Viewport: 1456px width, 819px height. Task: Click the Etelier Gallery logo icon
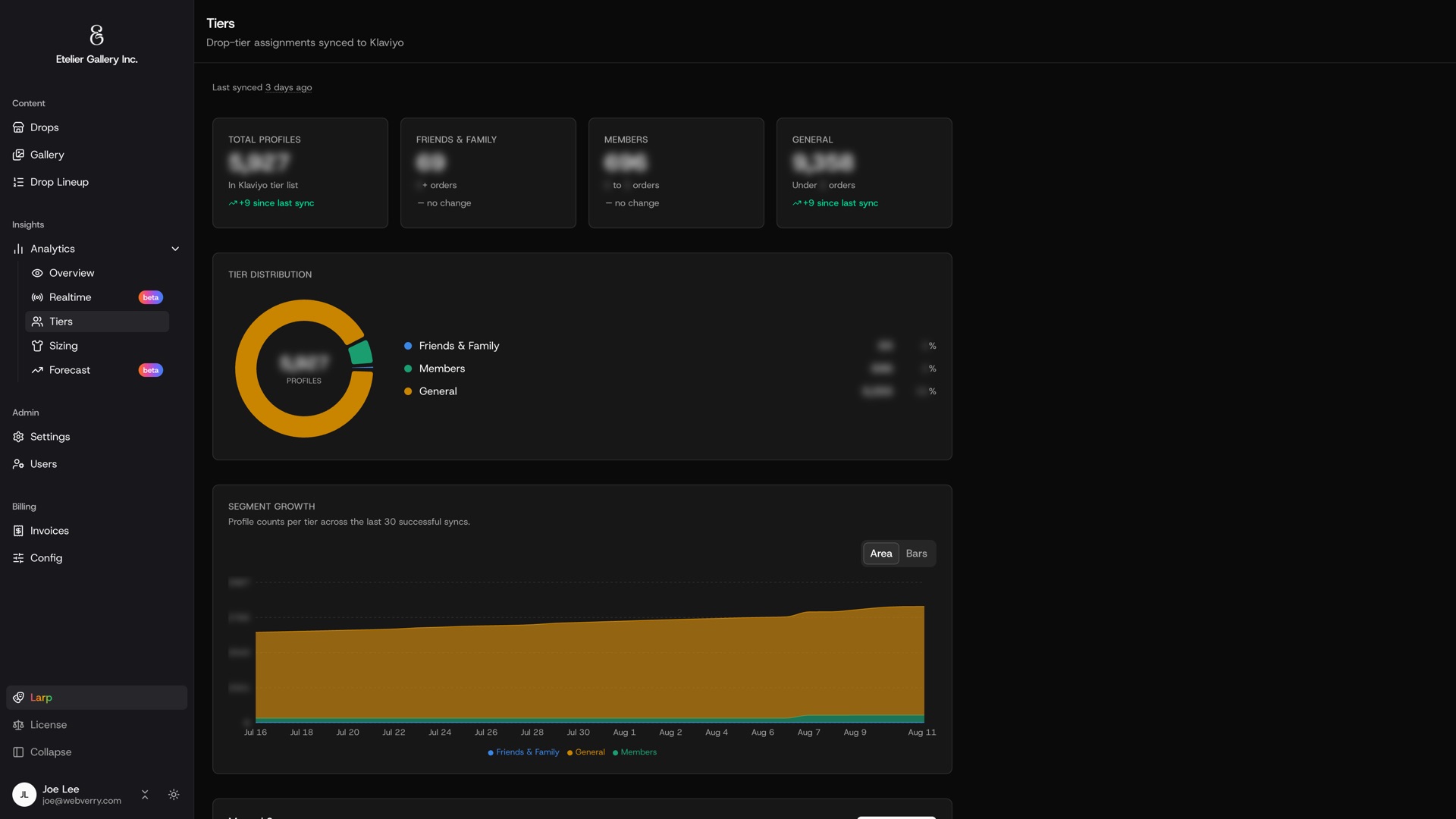(x=96, y=35)
